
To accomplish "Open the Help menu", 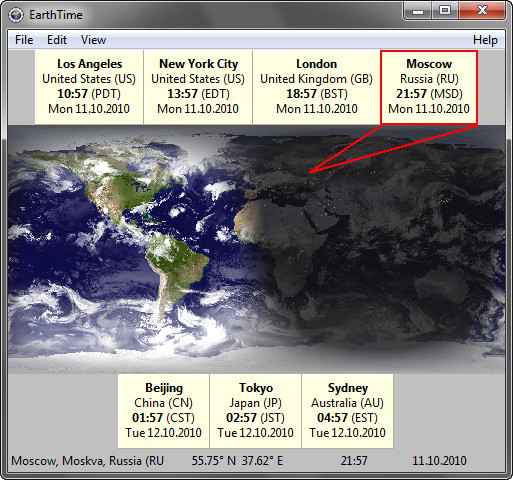I will point(485,40).
